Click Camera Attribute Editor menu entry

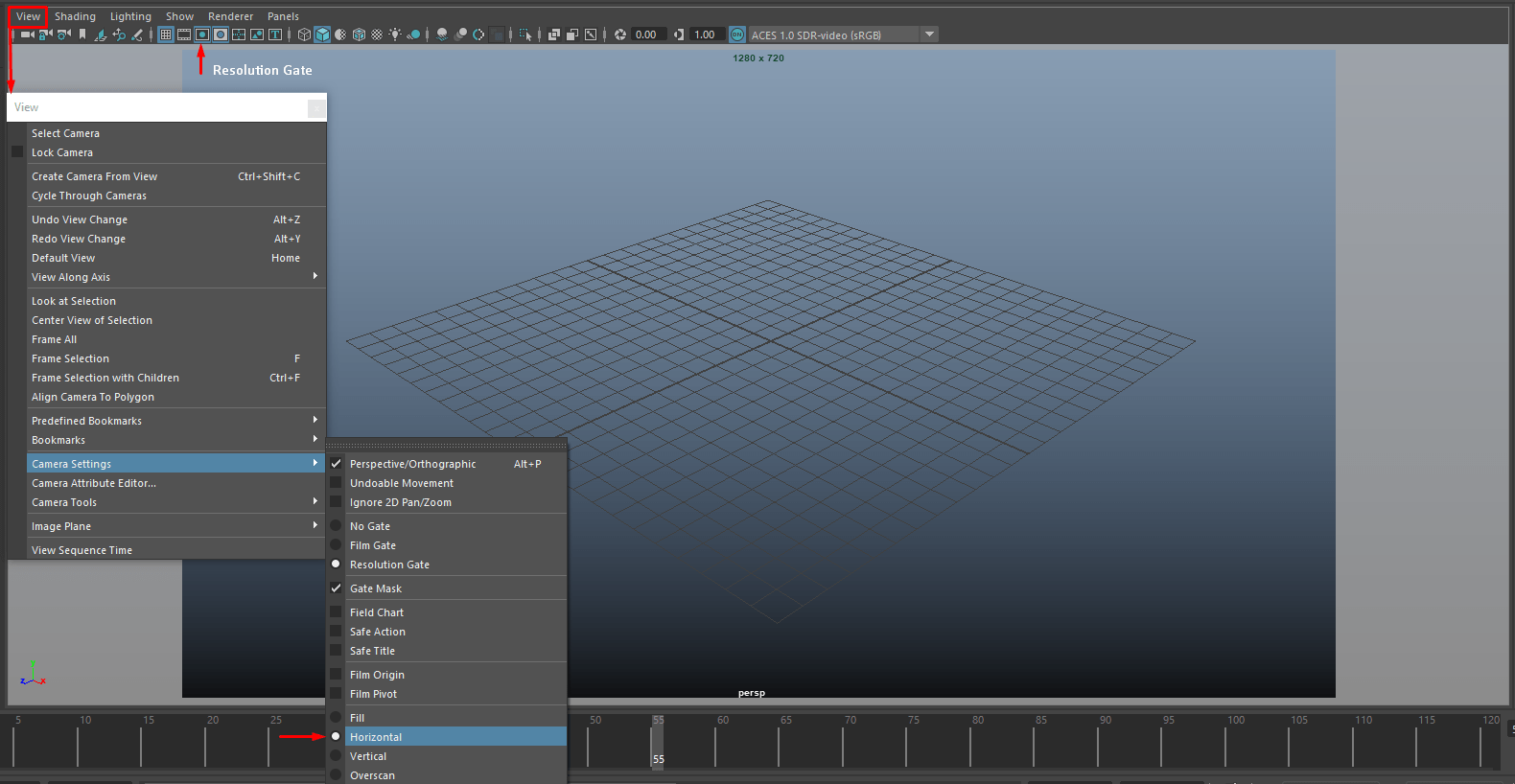[x=94, y=483]
